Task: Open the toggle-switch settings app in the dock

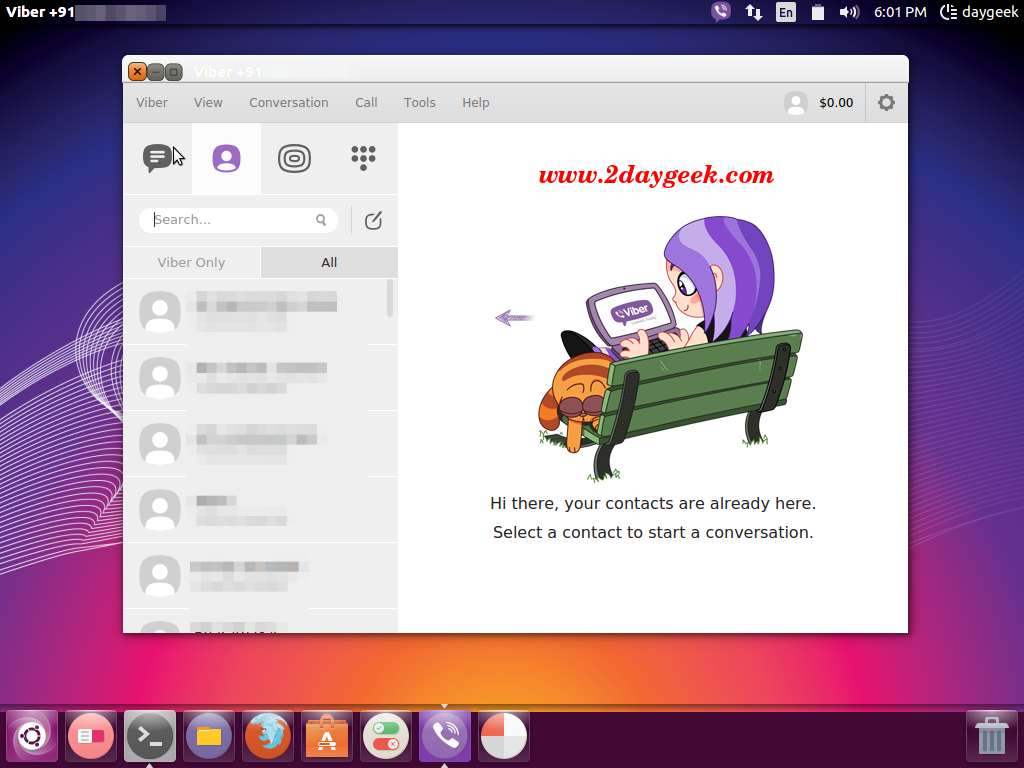Action: (x=385, y=736)
